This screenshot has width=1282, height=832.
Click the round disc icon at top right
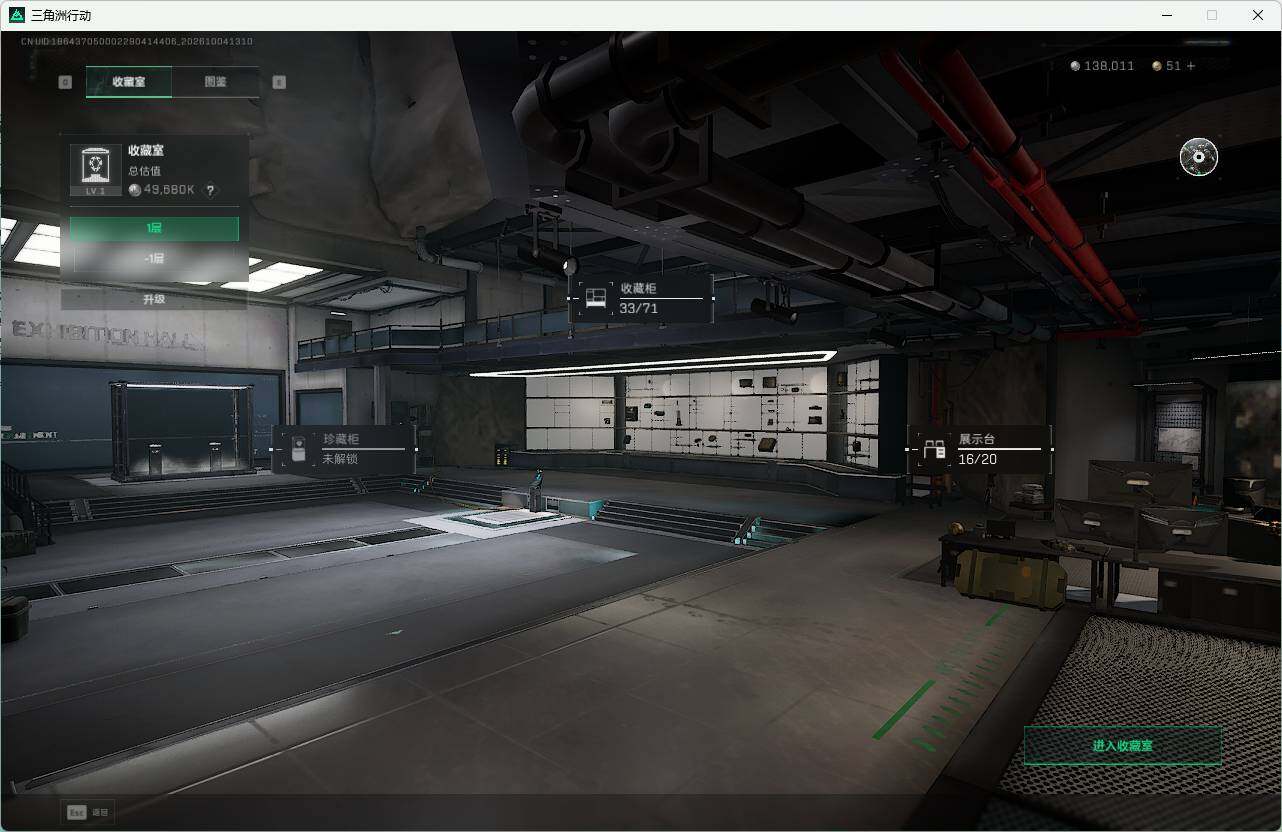pyautogui.click(x=1198, y=157)
